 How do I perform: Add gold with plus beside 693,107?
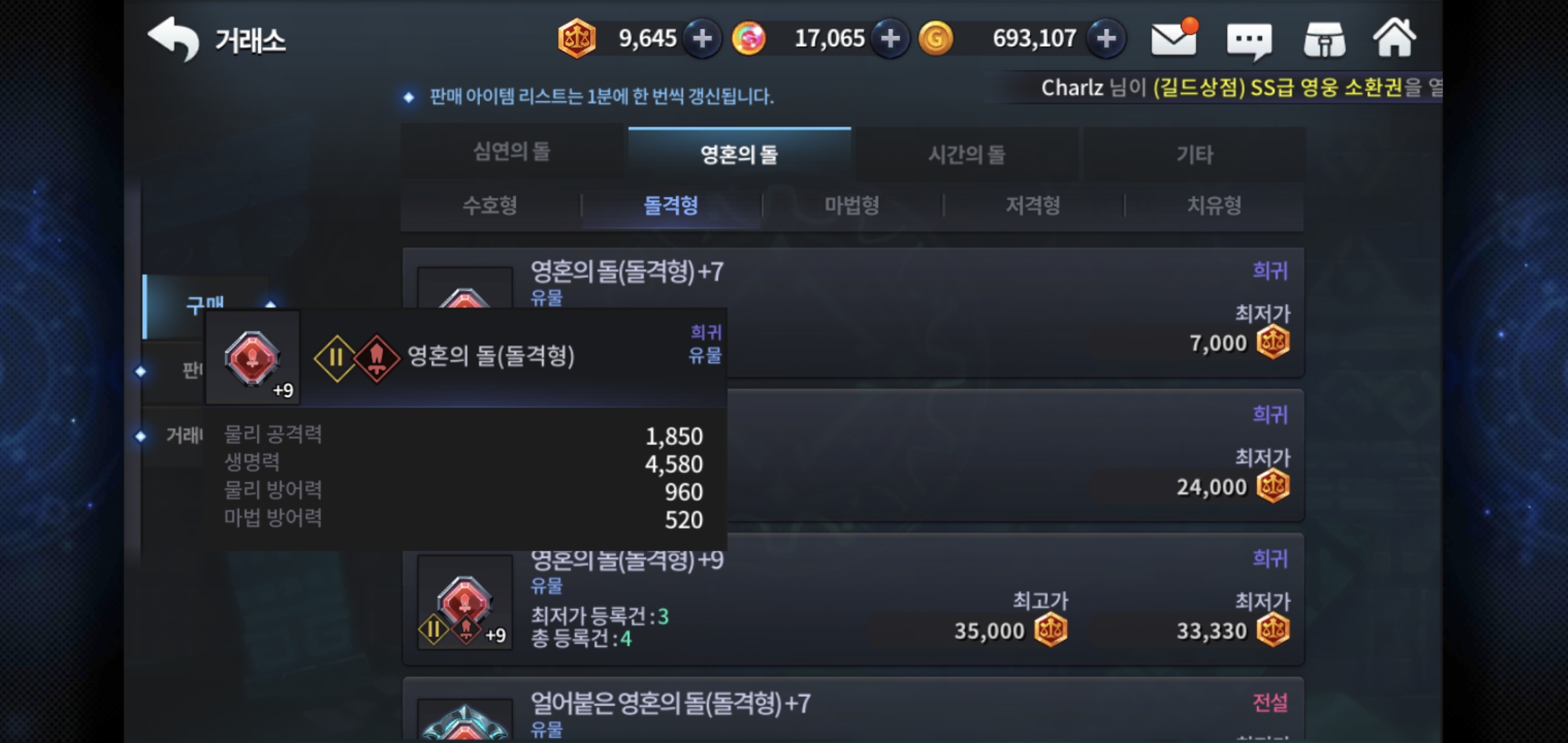pyautogui.click(x=1106, y=39)
